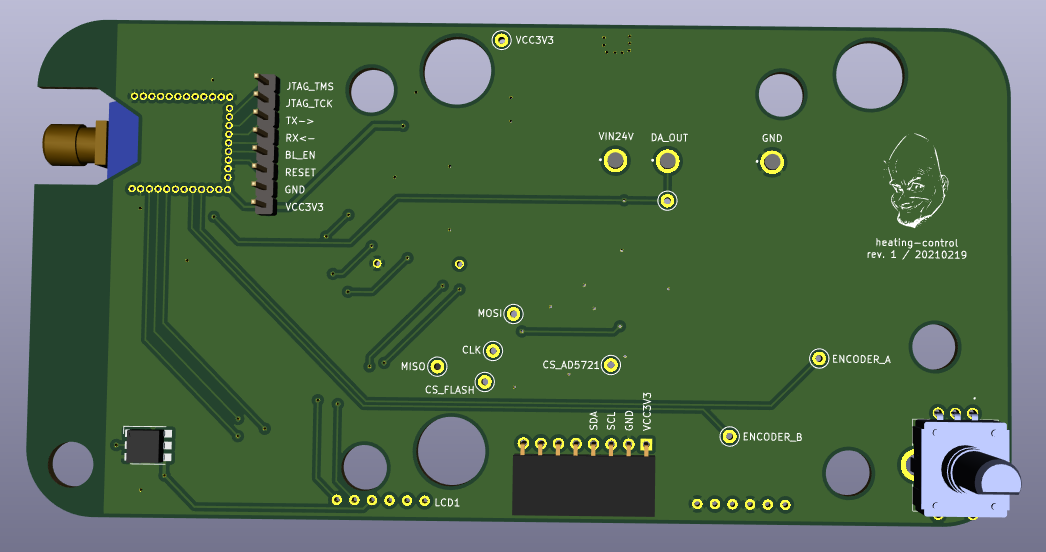Select the ENCODER_B test point
Image resolution: width=1046 pixels, height=552 pixels.
point(729,436)
